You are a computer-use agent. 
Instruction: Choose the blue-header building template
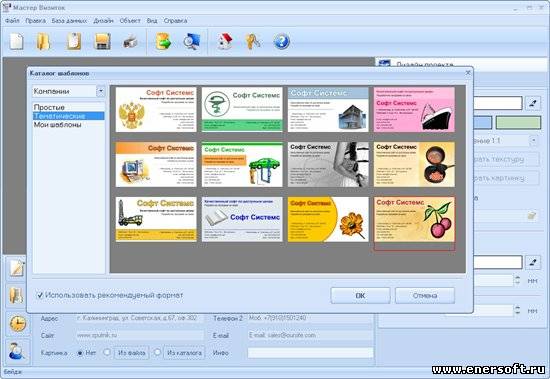click(x=328, y=109)
